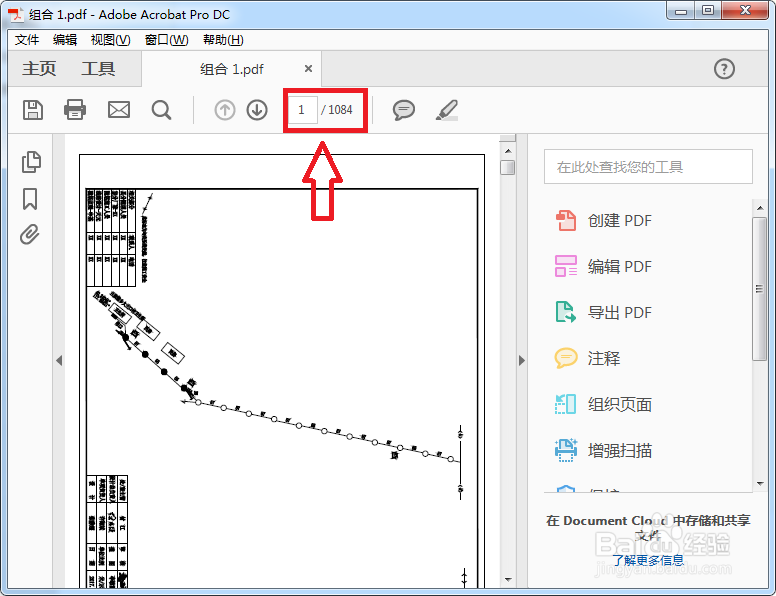Image resolution: width=776 pixels, height=596 pixels.
Task: Open the bookmarks panel
Action: tap(30, 199)
